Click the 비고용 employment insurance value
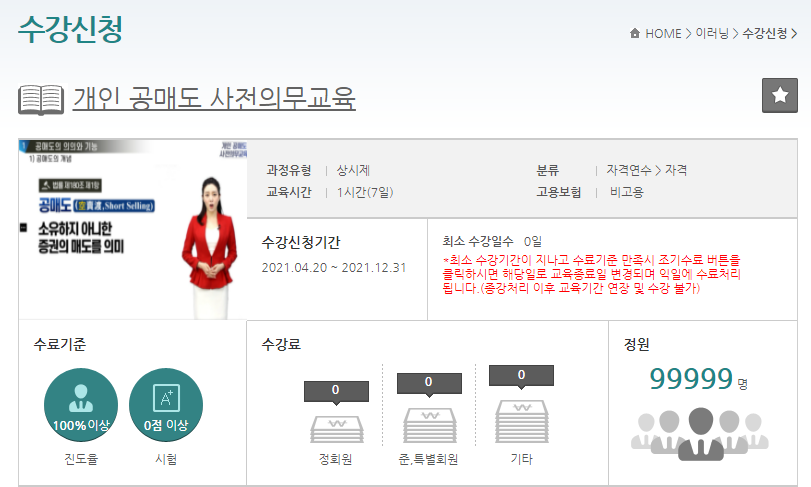 626,192
